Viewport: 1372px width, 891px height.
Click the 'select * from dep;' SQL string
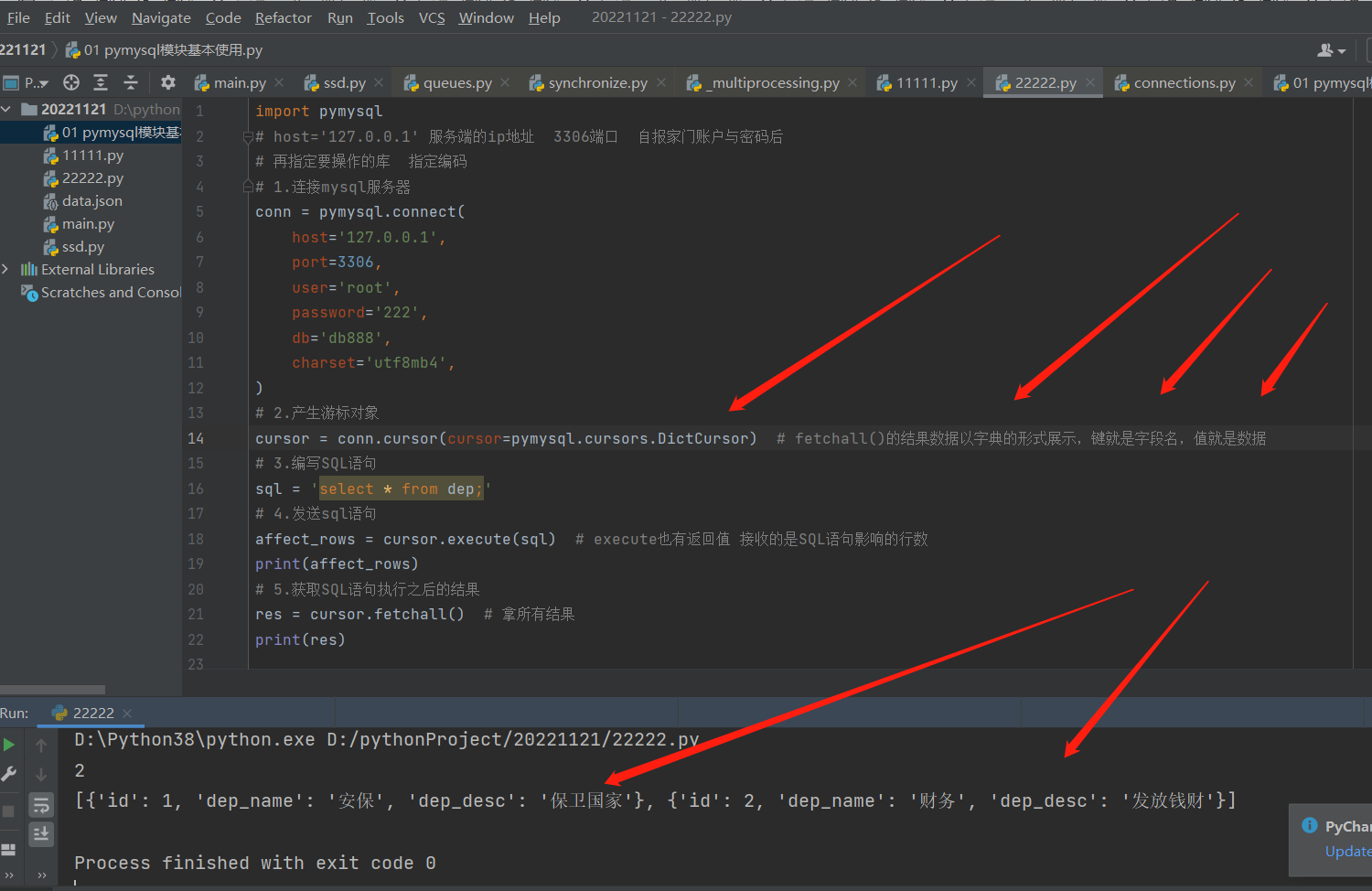point(401,489)
